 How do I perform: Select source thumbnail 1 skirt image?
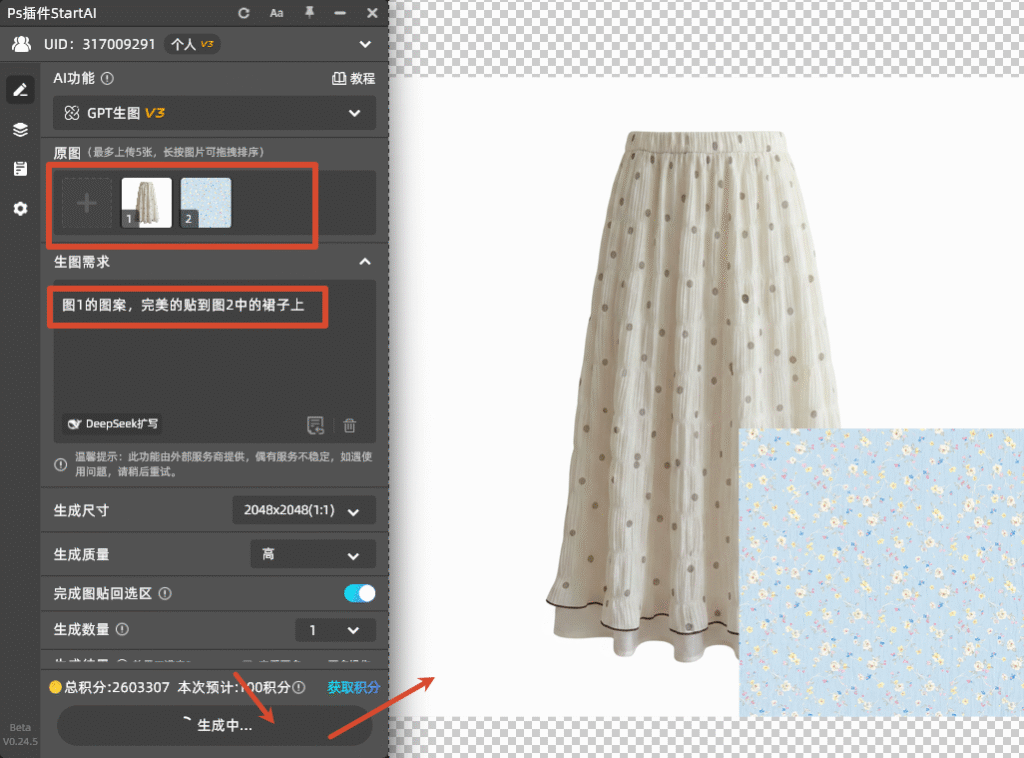pos(147,203)
